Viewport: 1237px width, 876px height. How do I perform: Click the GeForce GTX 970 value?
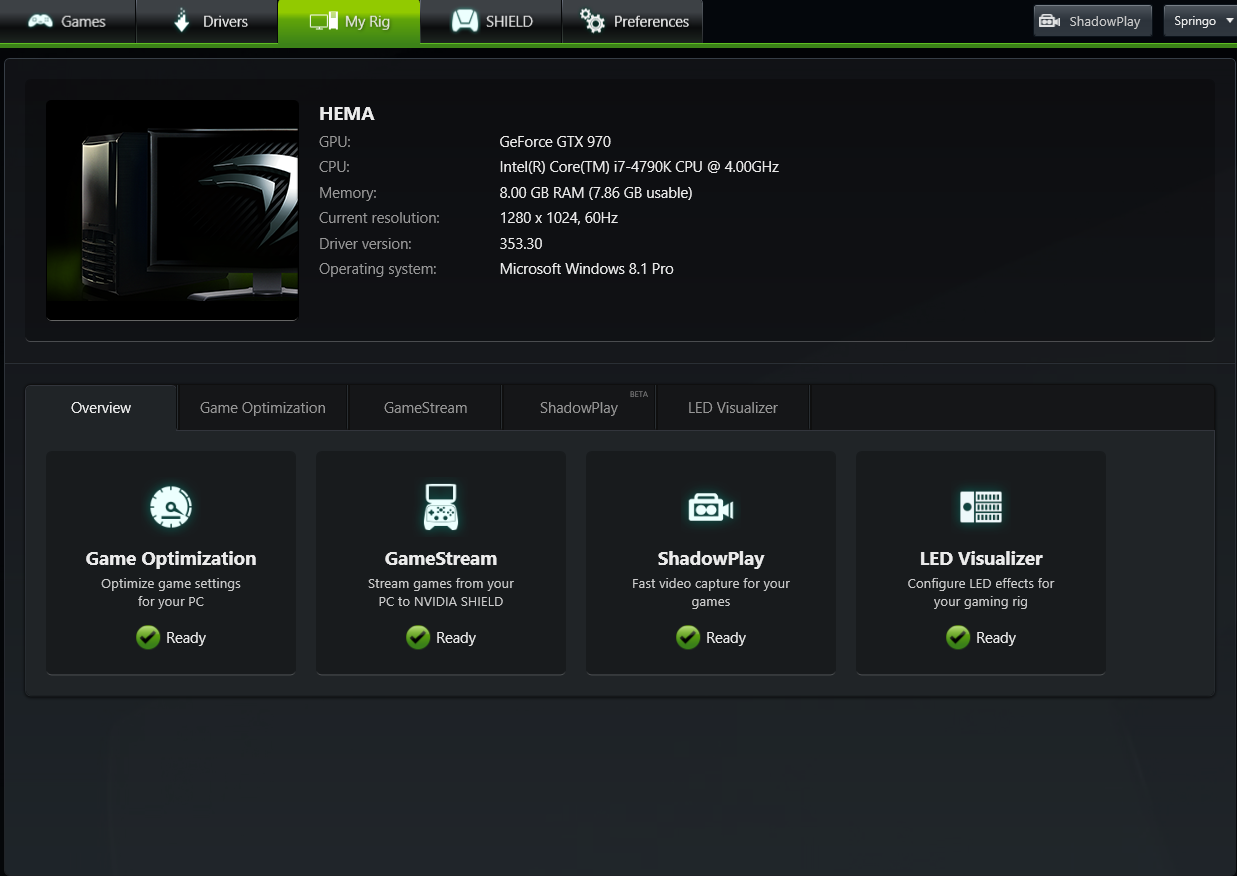555,142
